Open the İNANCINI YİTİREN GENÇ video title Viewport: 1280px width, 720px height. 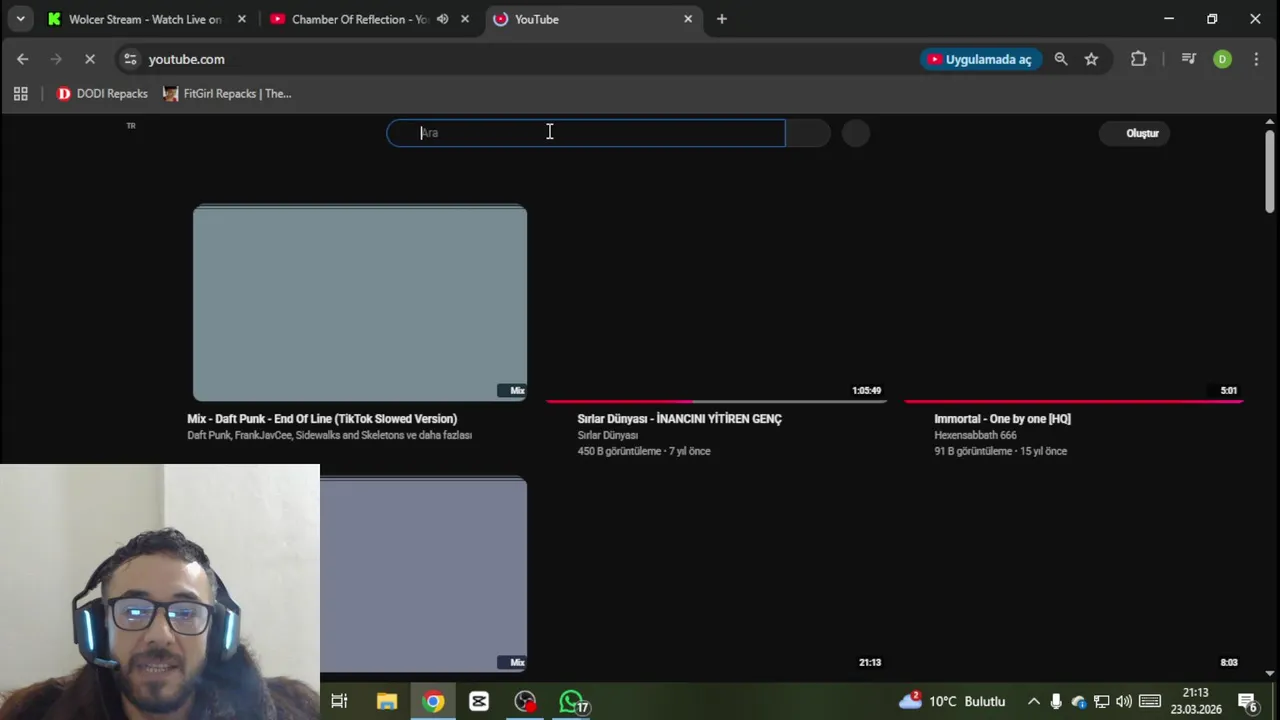click(679, 419)
